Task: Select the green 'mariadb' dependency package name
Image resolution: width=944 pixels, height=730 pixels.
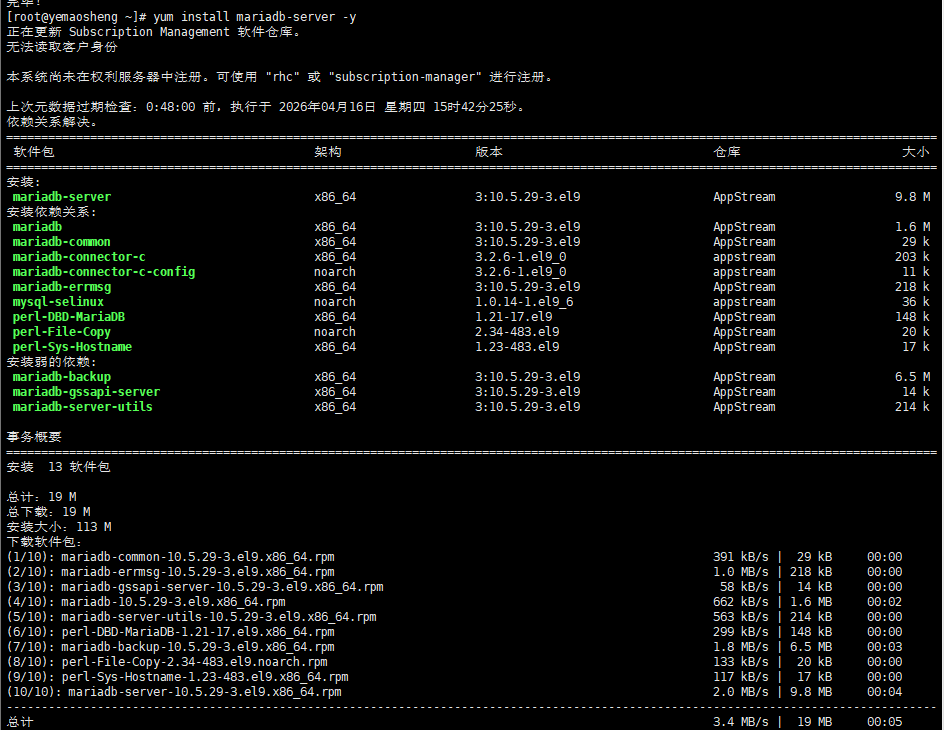Action: point(37,227)
